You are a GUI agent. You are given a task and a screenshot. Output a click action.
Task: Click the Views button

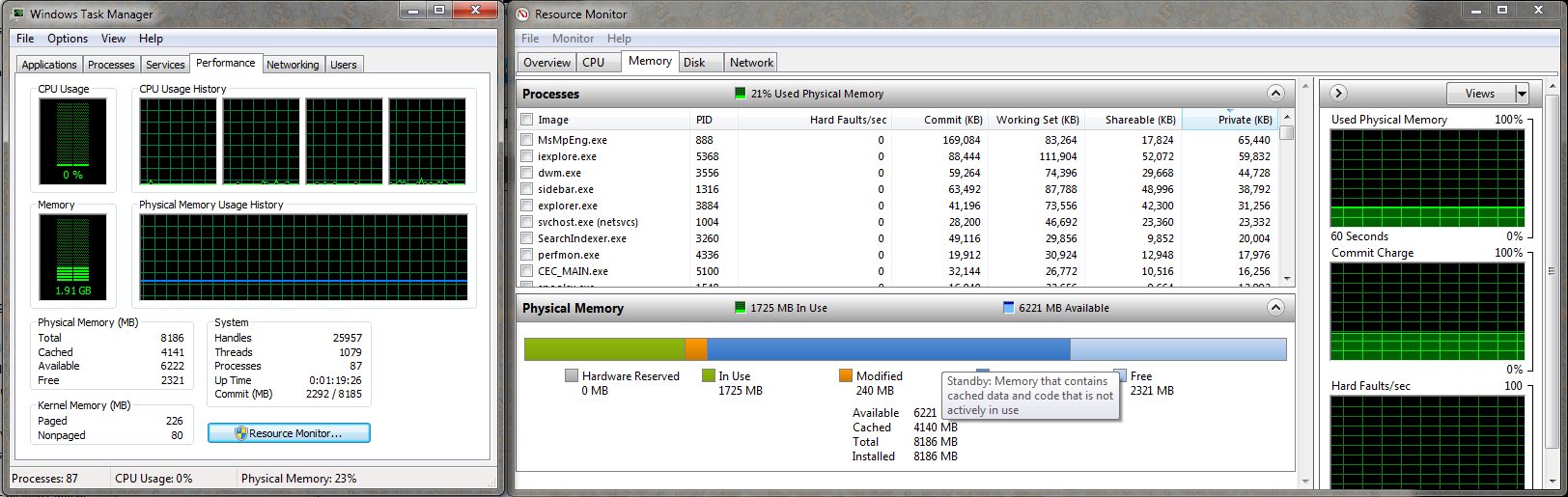pos(1480,94)
